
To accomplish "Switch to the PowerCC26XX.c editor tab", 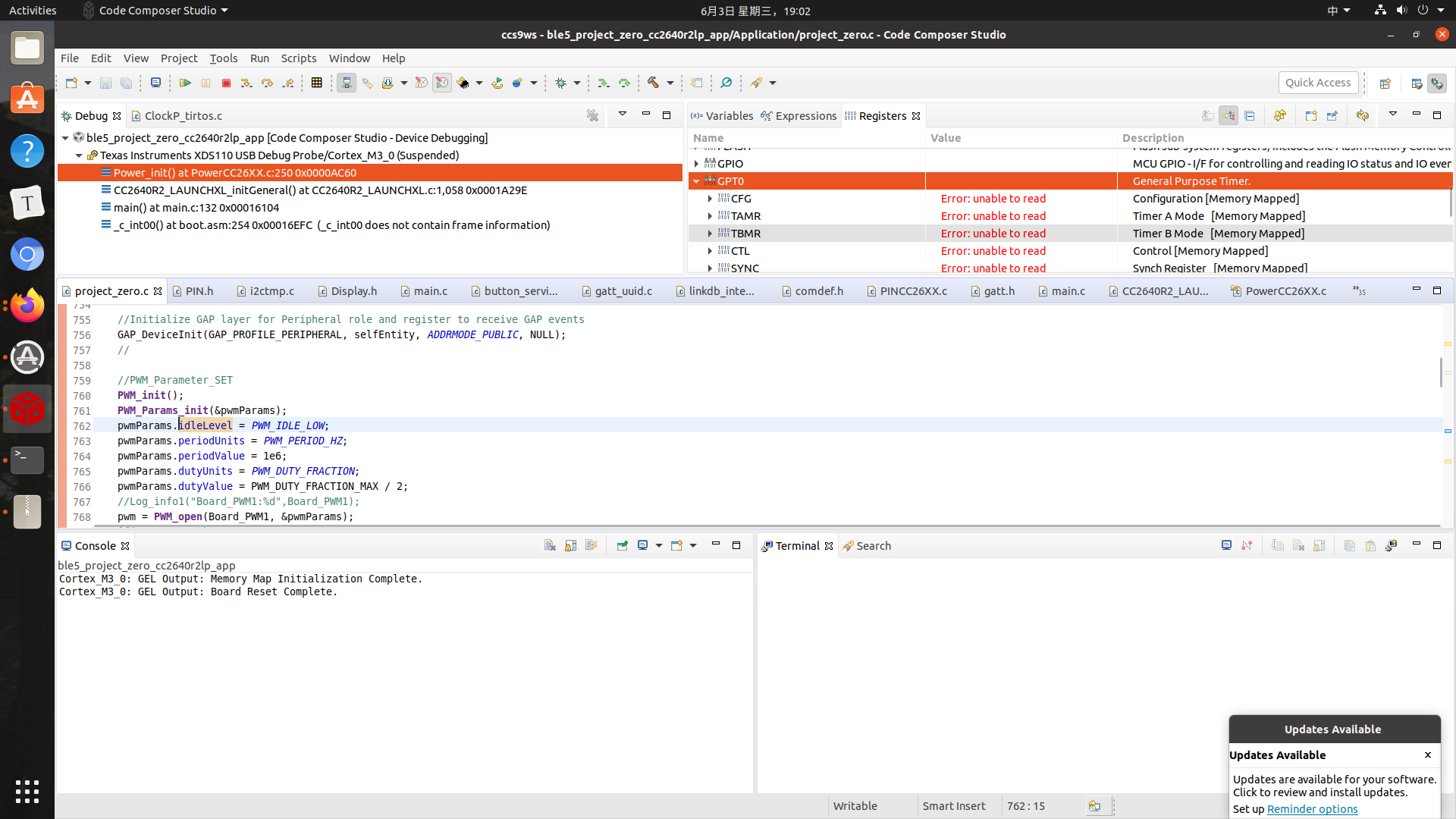I will [1285, 291].
